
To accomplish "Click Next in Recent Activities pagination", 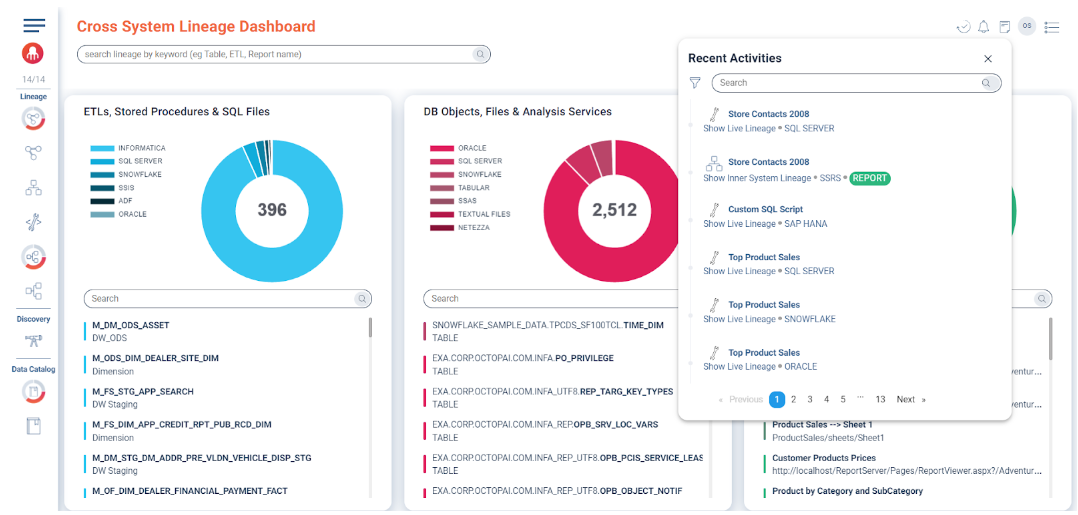I will pyautogui.click(x=909, y=399).
